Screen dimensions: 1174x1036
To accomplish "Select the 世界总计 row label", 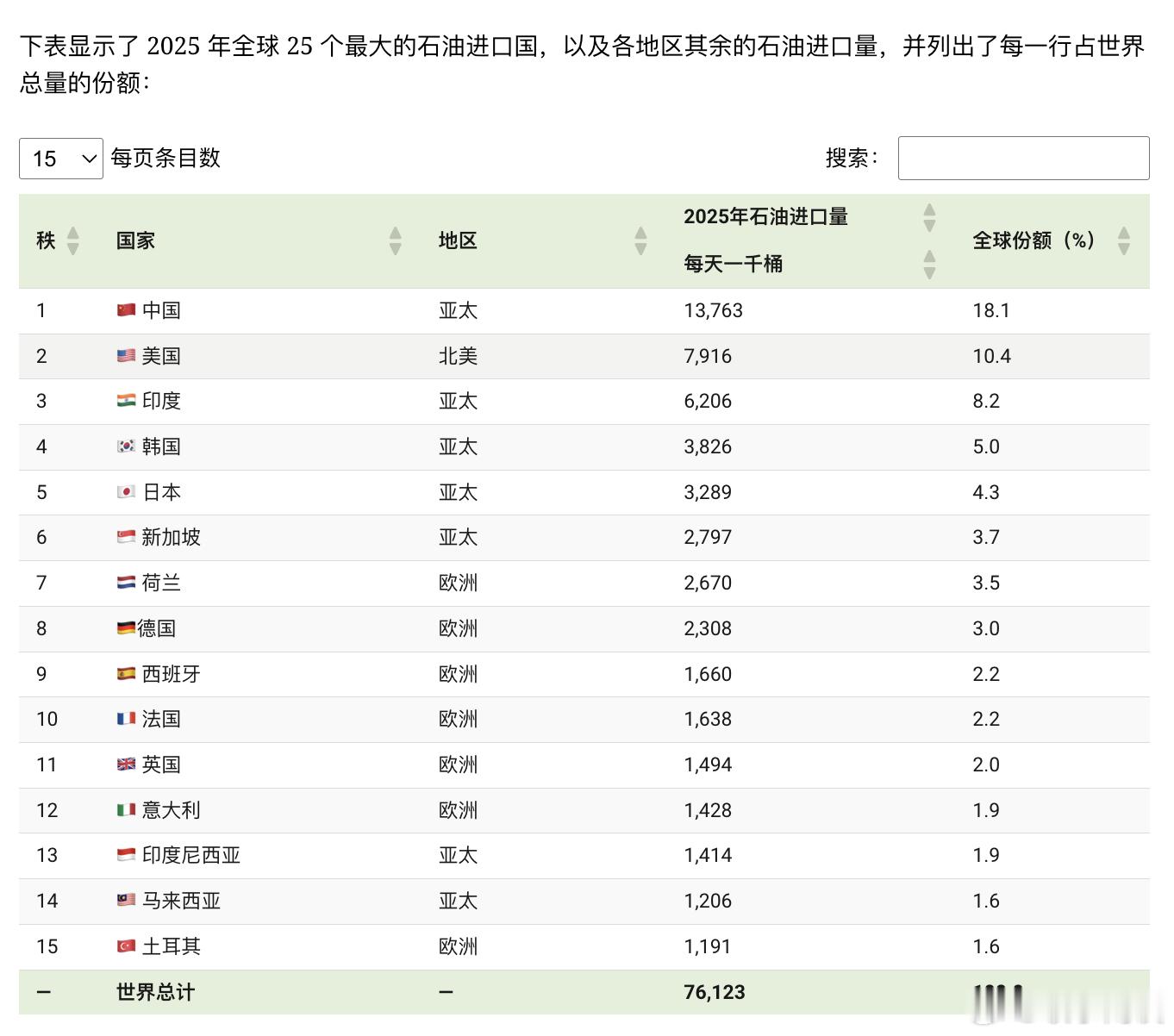I will click(x=155, y=992).
